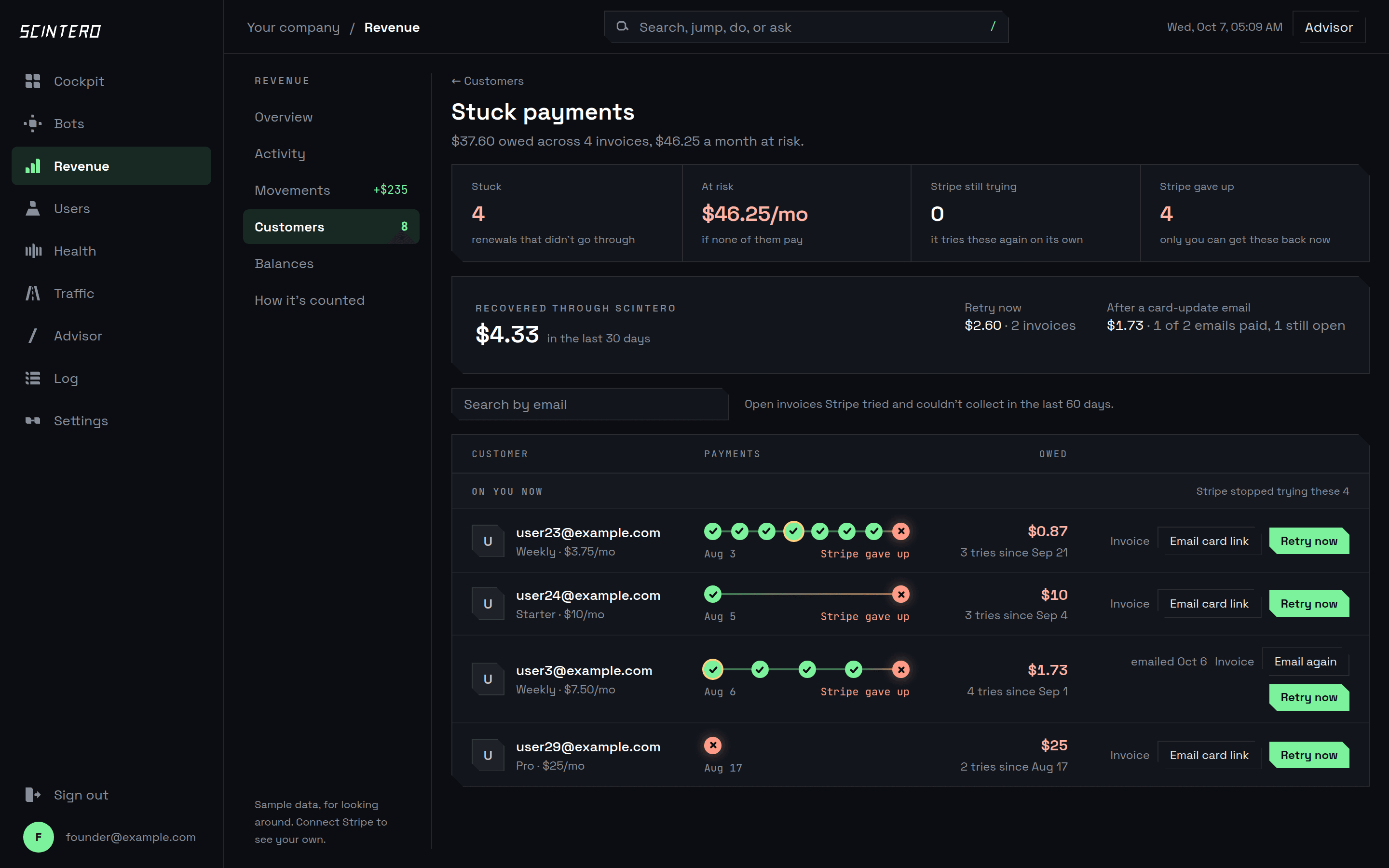Switch to Activity in Revenue menu
This screenshot has width=1389, height=868.
point(331,154)
